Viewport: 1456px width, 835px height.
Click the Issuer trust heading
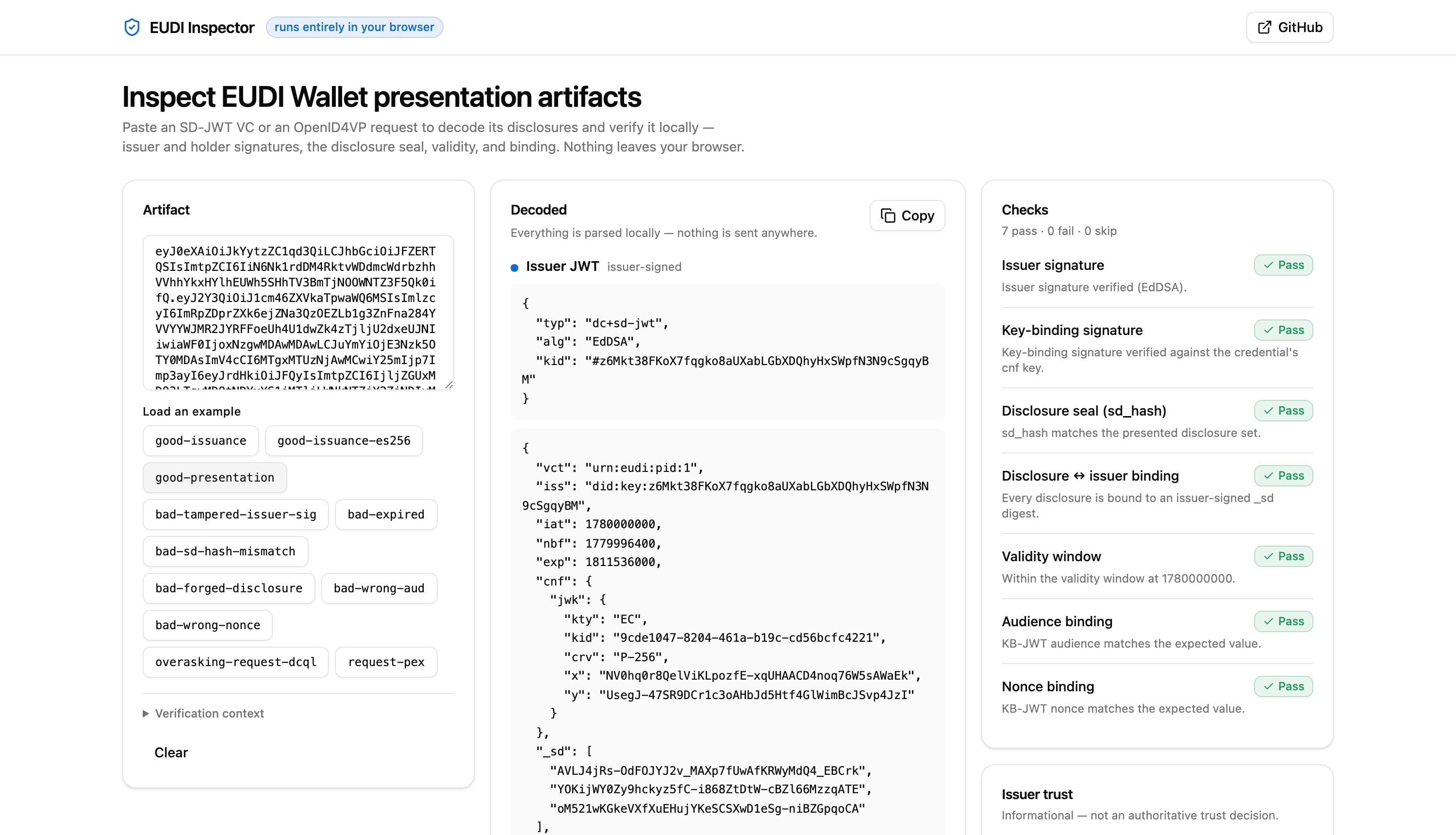pos(1037,794)
